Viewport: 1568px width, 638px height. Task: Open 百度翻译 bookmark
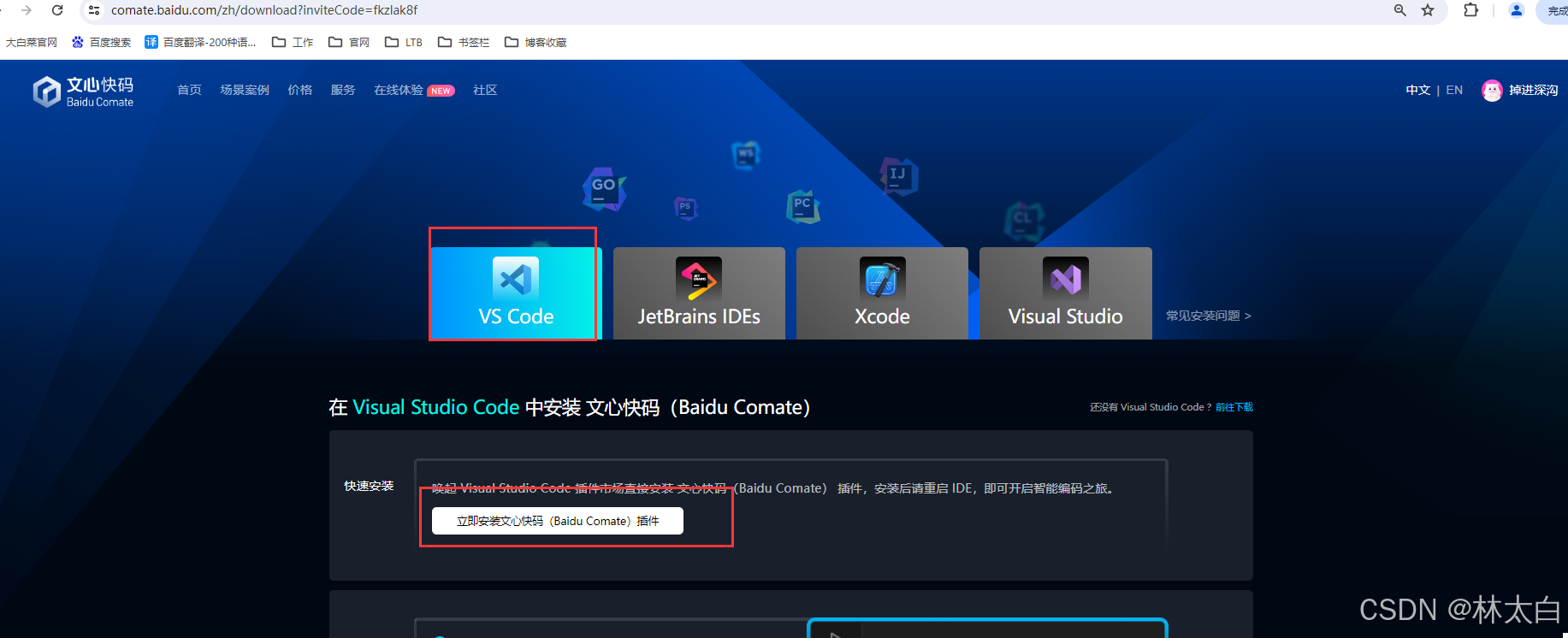(201, 42)
